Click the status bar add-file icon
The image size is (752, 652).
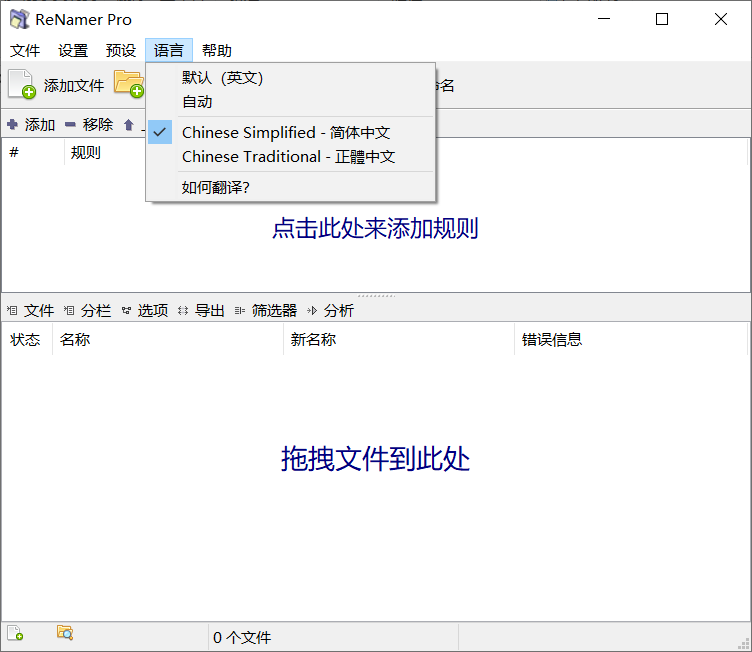[15, 633]
